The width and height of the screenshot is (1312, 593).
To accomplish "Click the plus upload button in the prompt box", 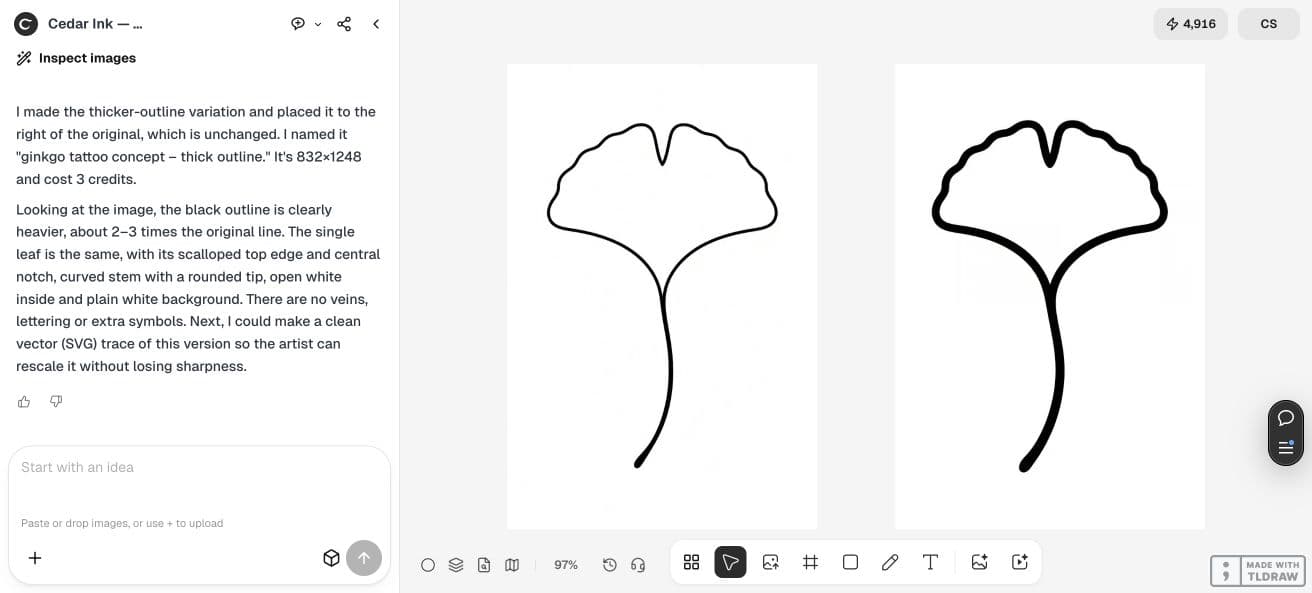I will (35, 558).
